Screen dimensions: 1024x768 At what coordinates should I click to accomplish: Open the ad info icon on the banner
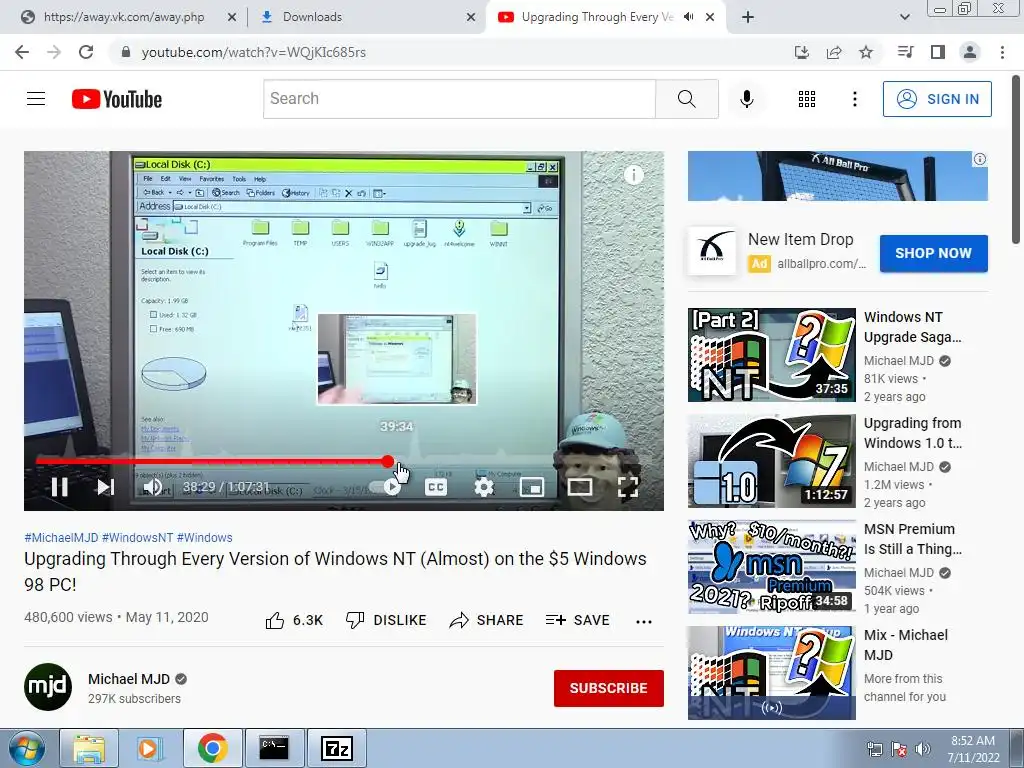[x=980, y=159]
